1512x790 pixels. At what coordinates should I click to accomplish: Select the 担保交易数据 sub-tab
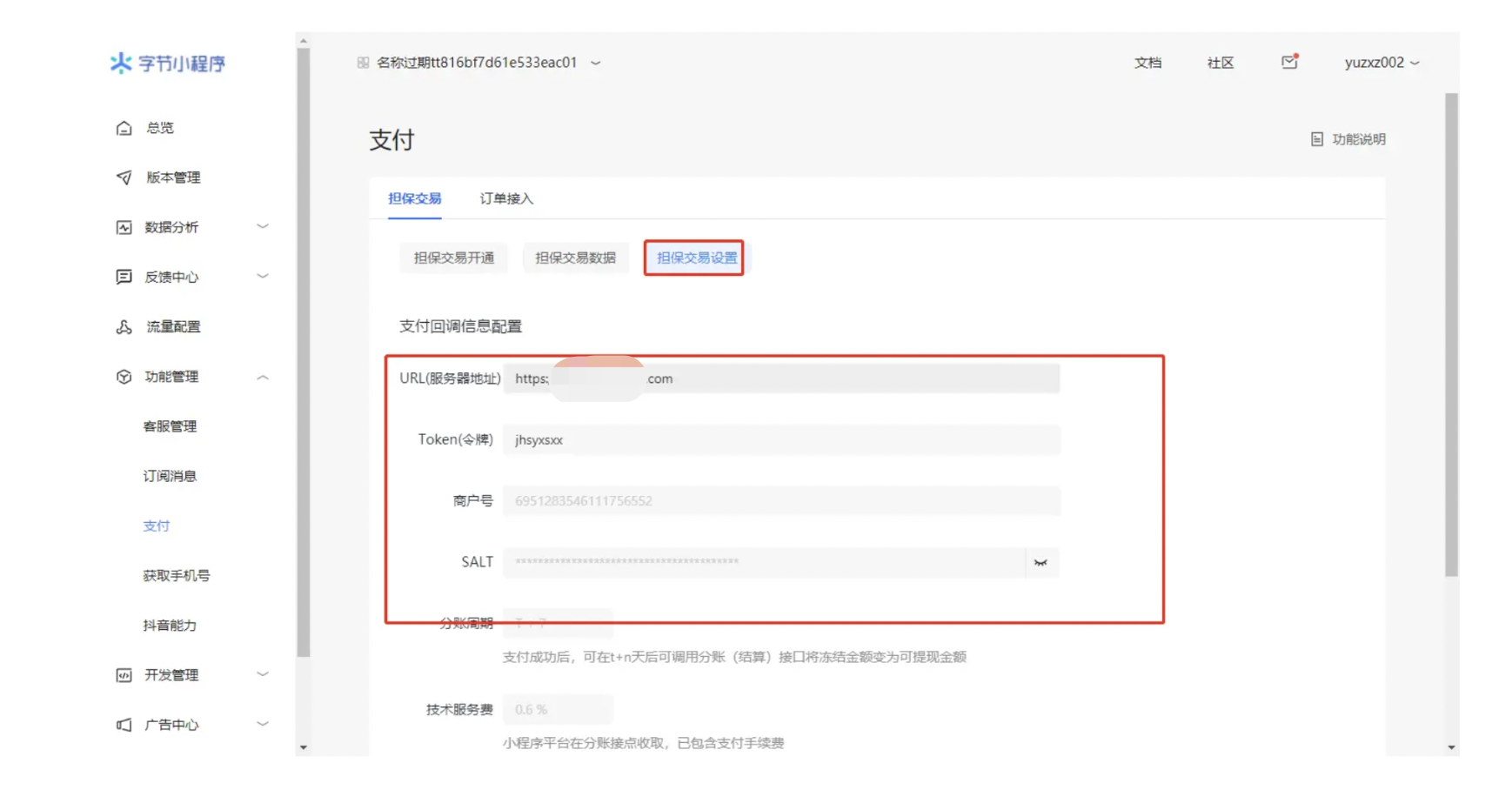coord(575,258)
